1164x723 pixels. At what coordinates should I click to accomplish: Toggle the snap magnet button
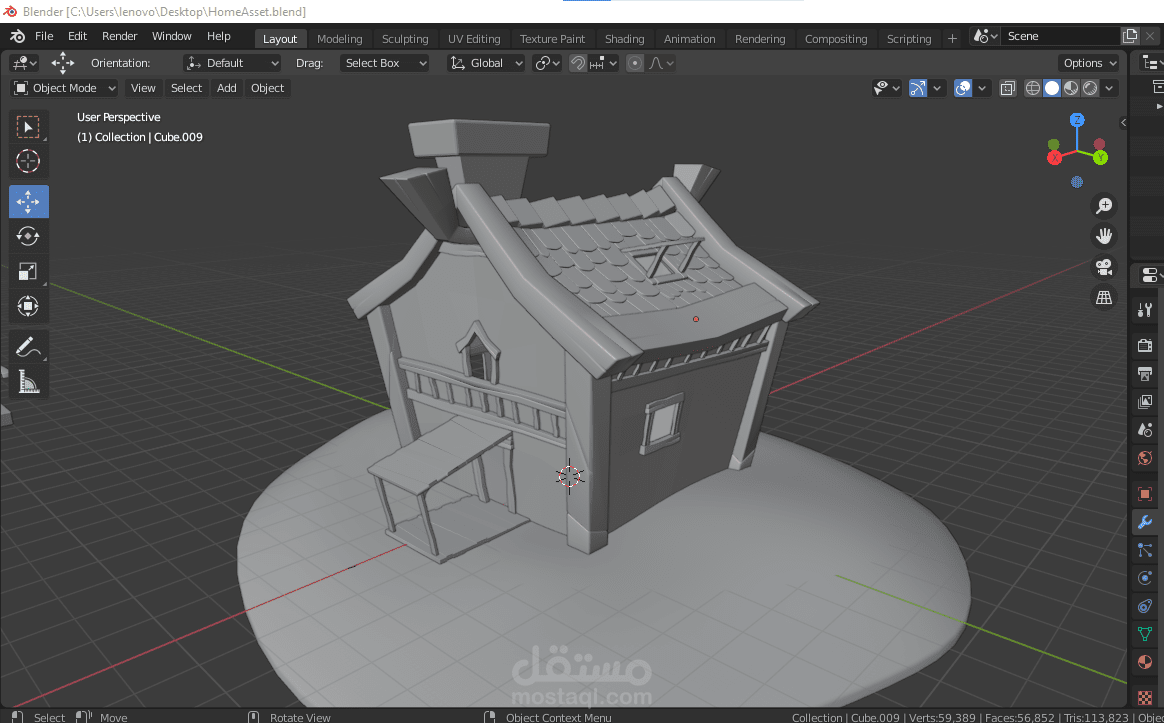[x=578, y=63]
